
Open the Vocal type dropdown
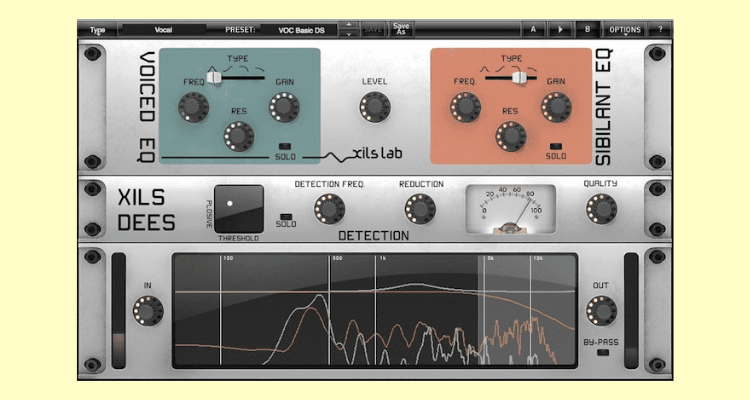(x=163, y=30)
